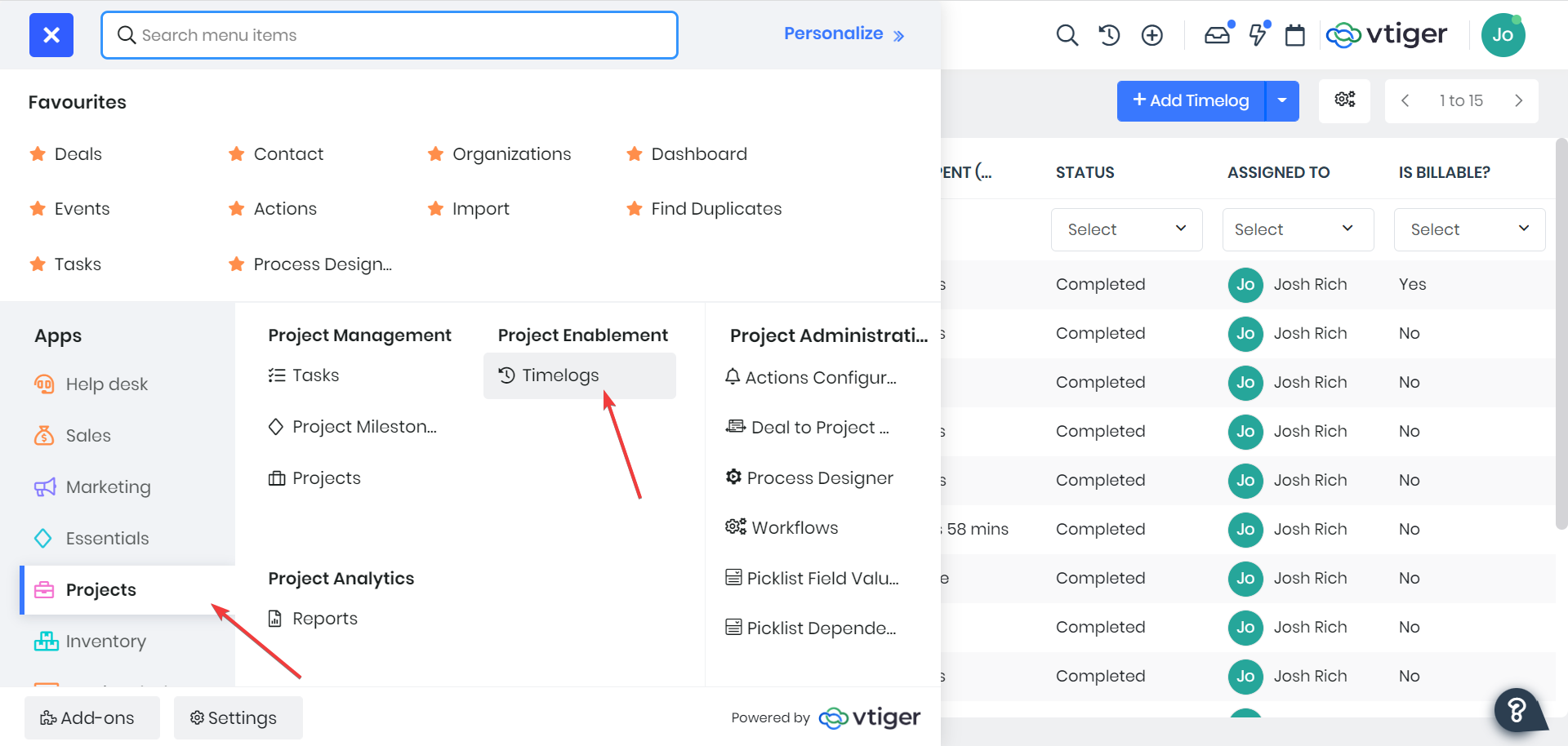Screen dimensions: 1568x746
Task: Toggle the Dashboard favourite star
Action: point(635,154)
